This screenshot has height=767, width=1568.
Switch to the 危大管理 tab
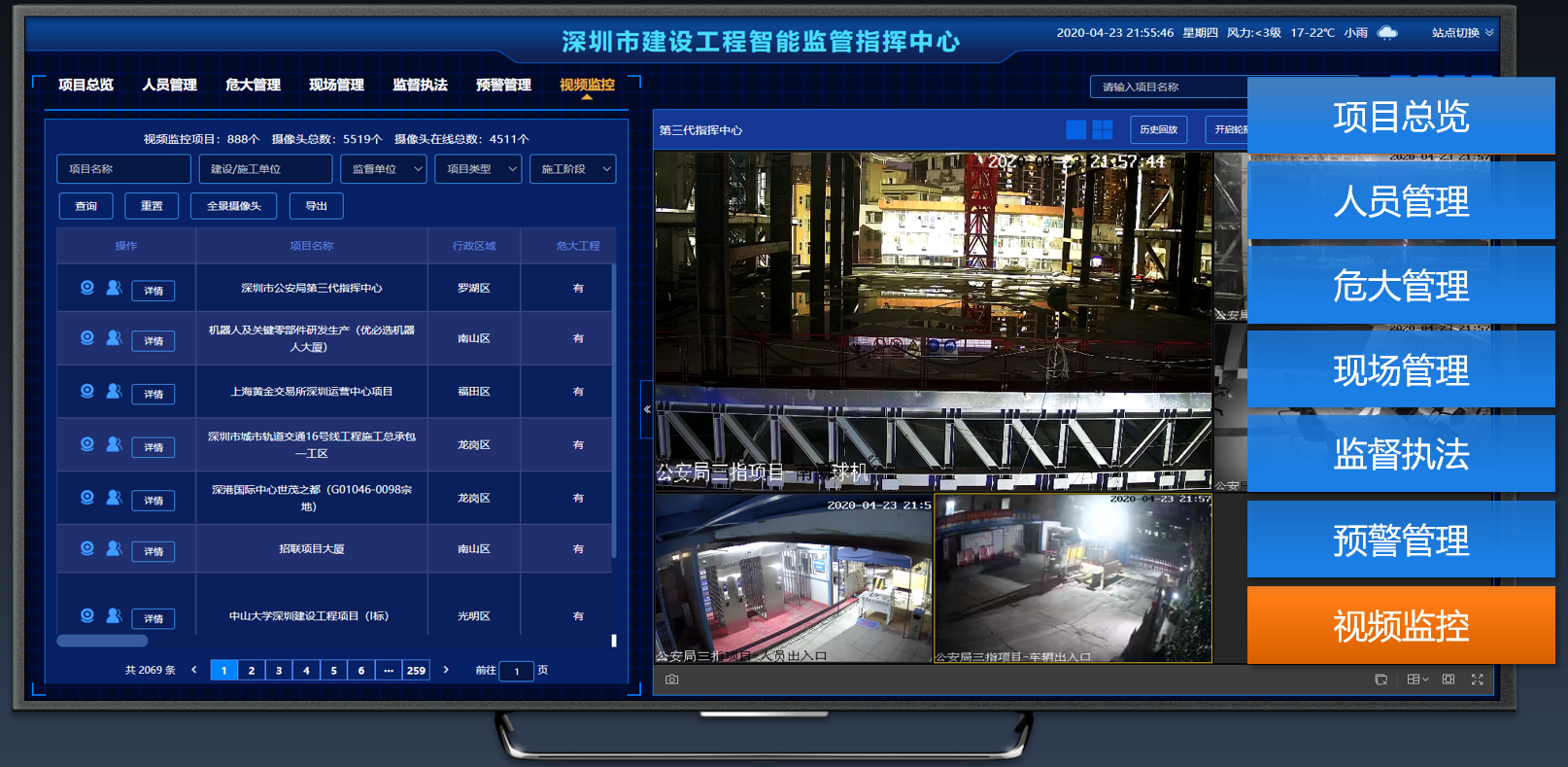tap(253, 85)
